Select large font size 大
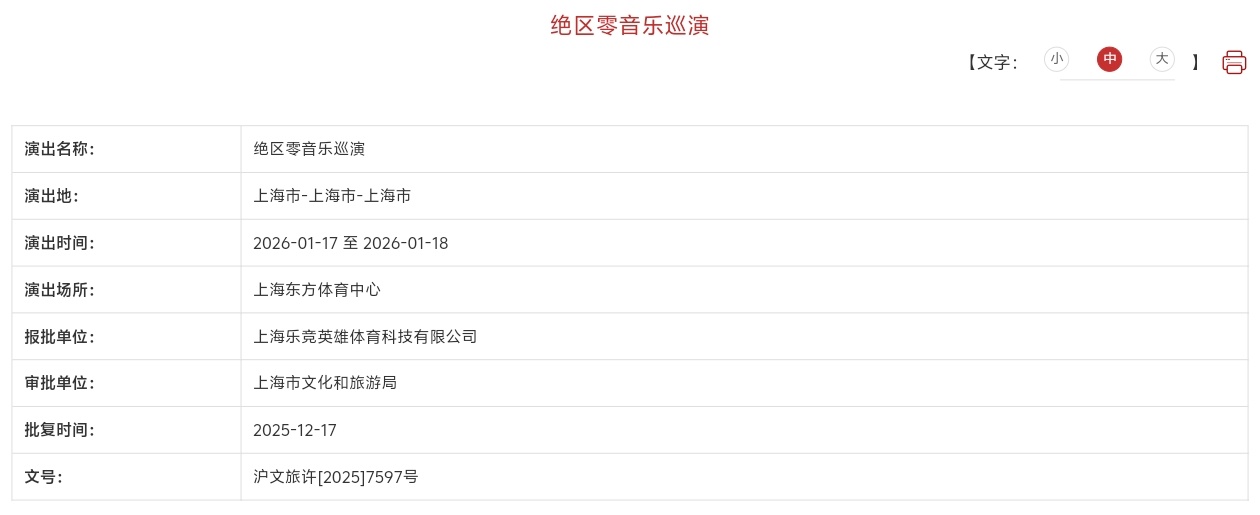The width and height of the screenshot is (1260, 515). pos(1161,59)
